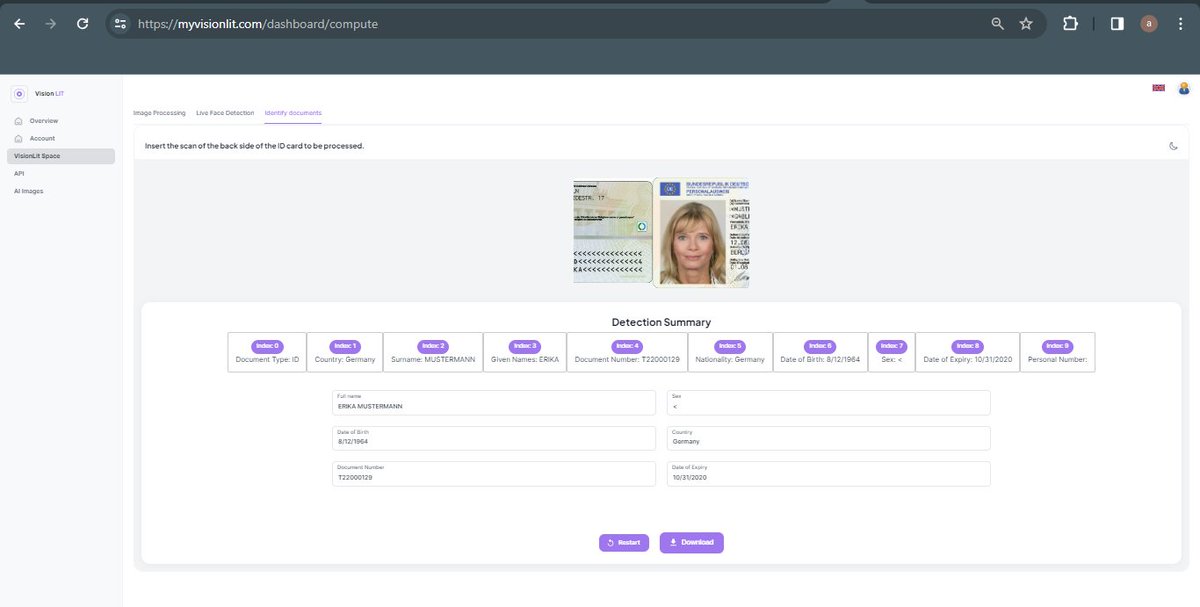Select the Index 5 Nationality: Germany card
This screenshot has height=607, width=1200.
coord(730,352)
